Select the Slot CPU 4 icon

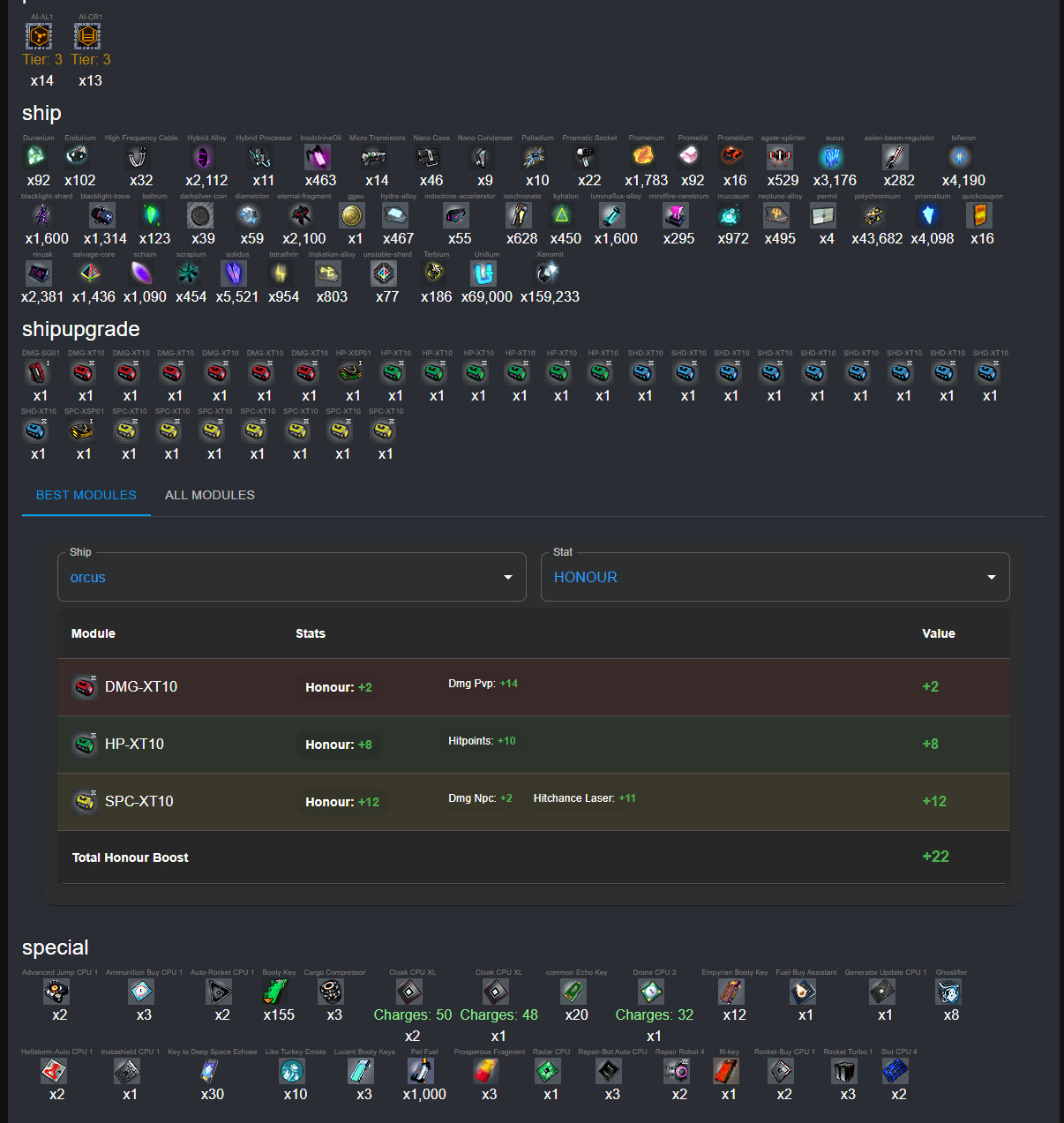(x=895, y=1071)
